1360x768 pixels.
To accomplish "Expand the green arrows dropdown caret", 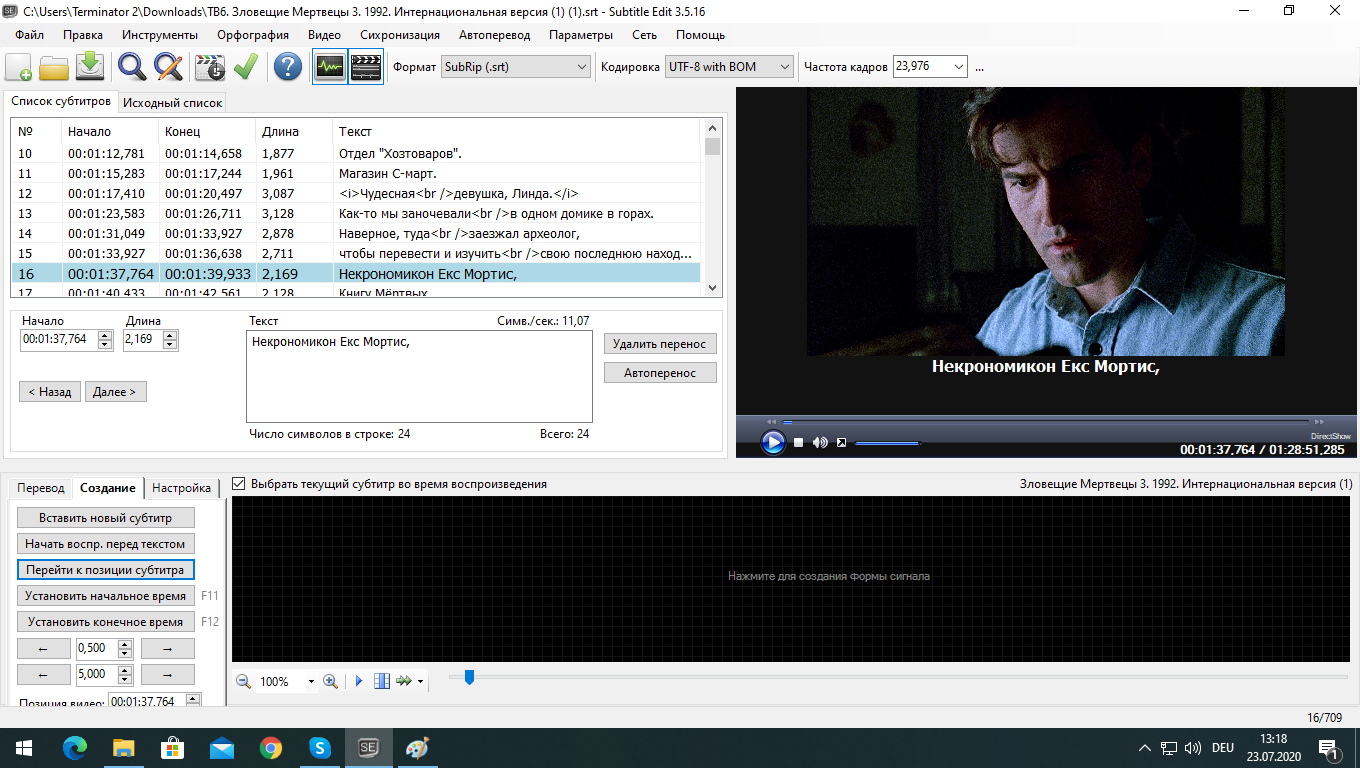I will pyautogui.click(x=420, y=682).
